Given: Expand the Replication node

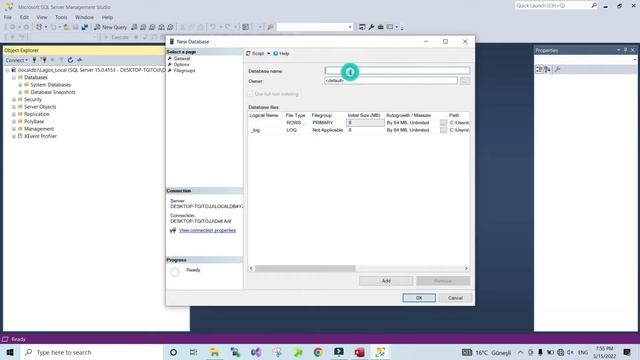Looking at the screenshot, I should point(14,114).
